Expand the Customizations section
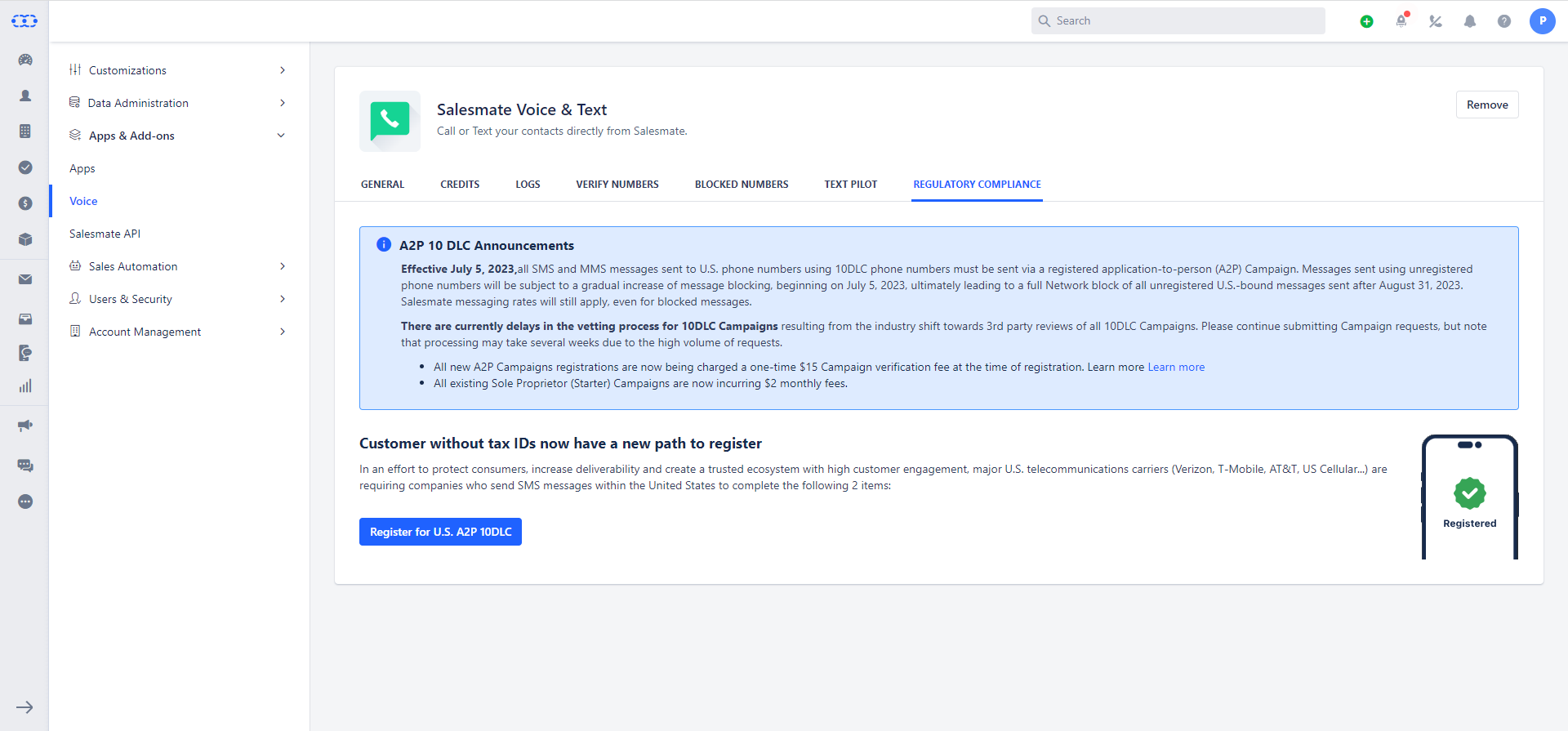 coord(178,70)
